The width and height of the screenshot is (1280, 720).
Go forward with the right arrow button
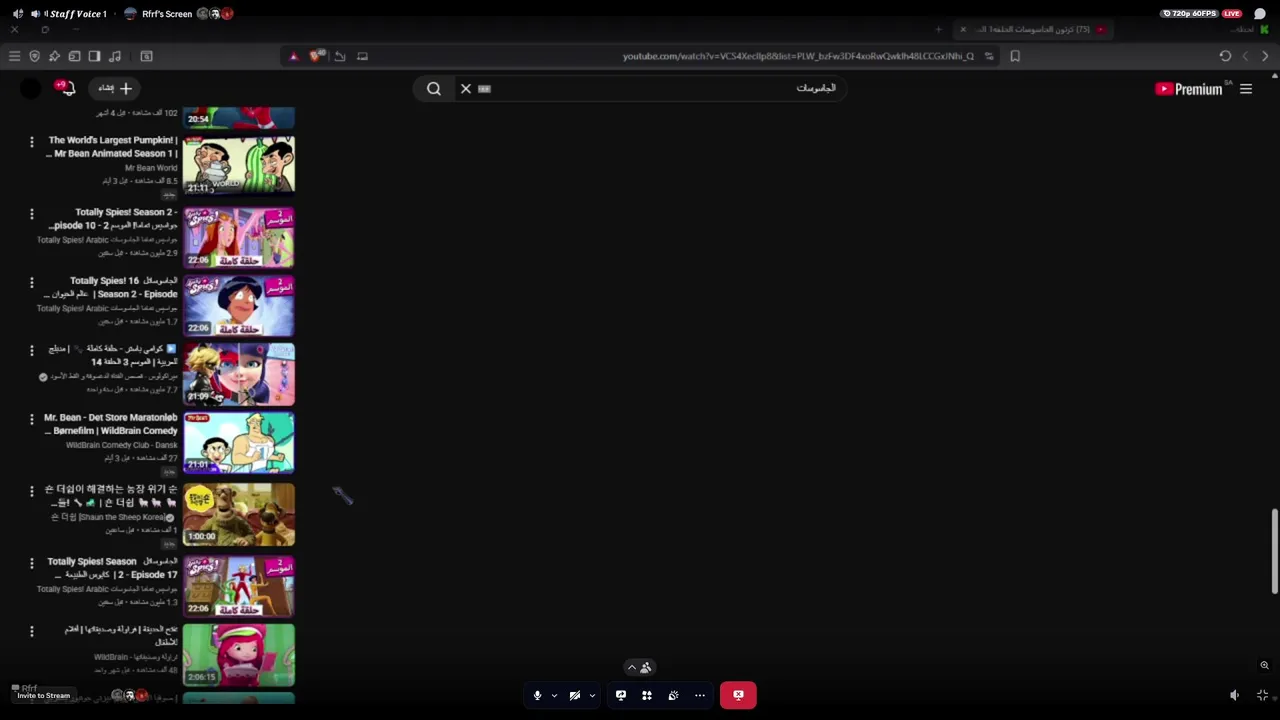pyautogui.click(x=1265, y=56)
